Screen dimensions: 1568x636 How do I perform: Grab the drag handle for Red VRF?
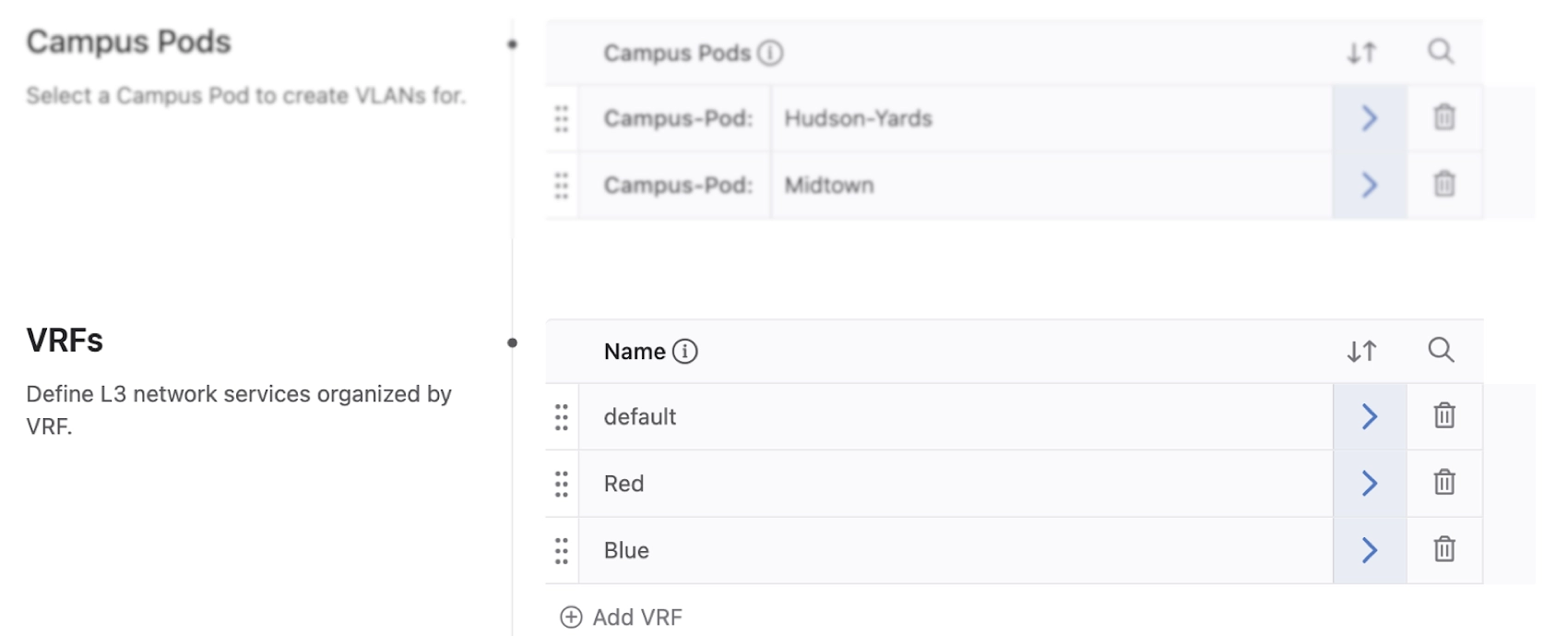[562, 484]
